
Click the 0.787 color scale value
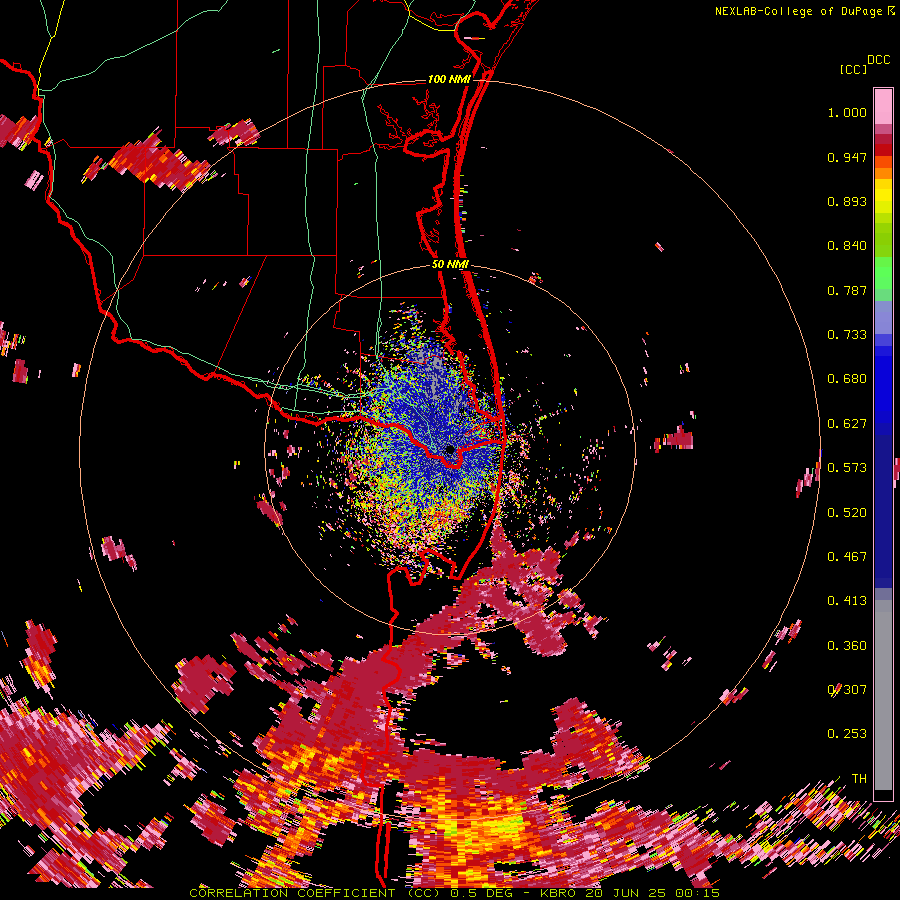847,290
